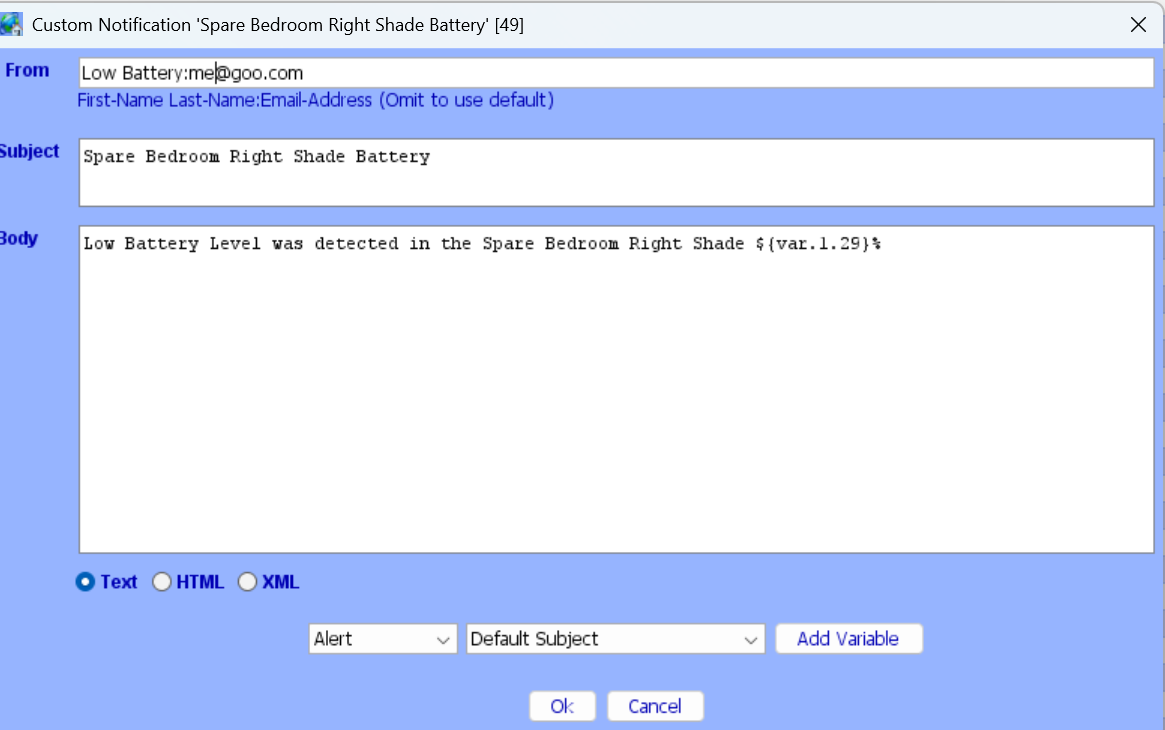Close the Custom Notification dialog
This screenshot has height=730, width=1165.
[1138, 25]
